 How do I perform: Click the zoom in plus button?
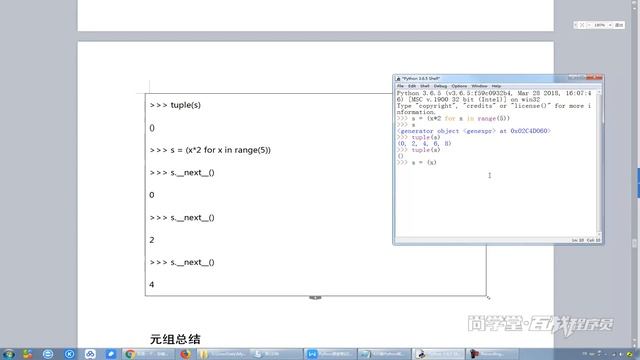610,25
